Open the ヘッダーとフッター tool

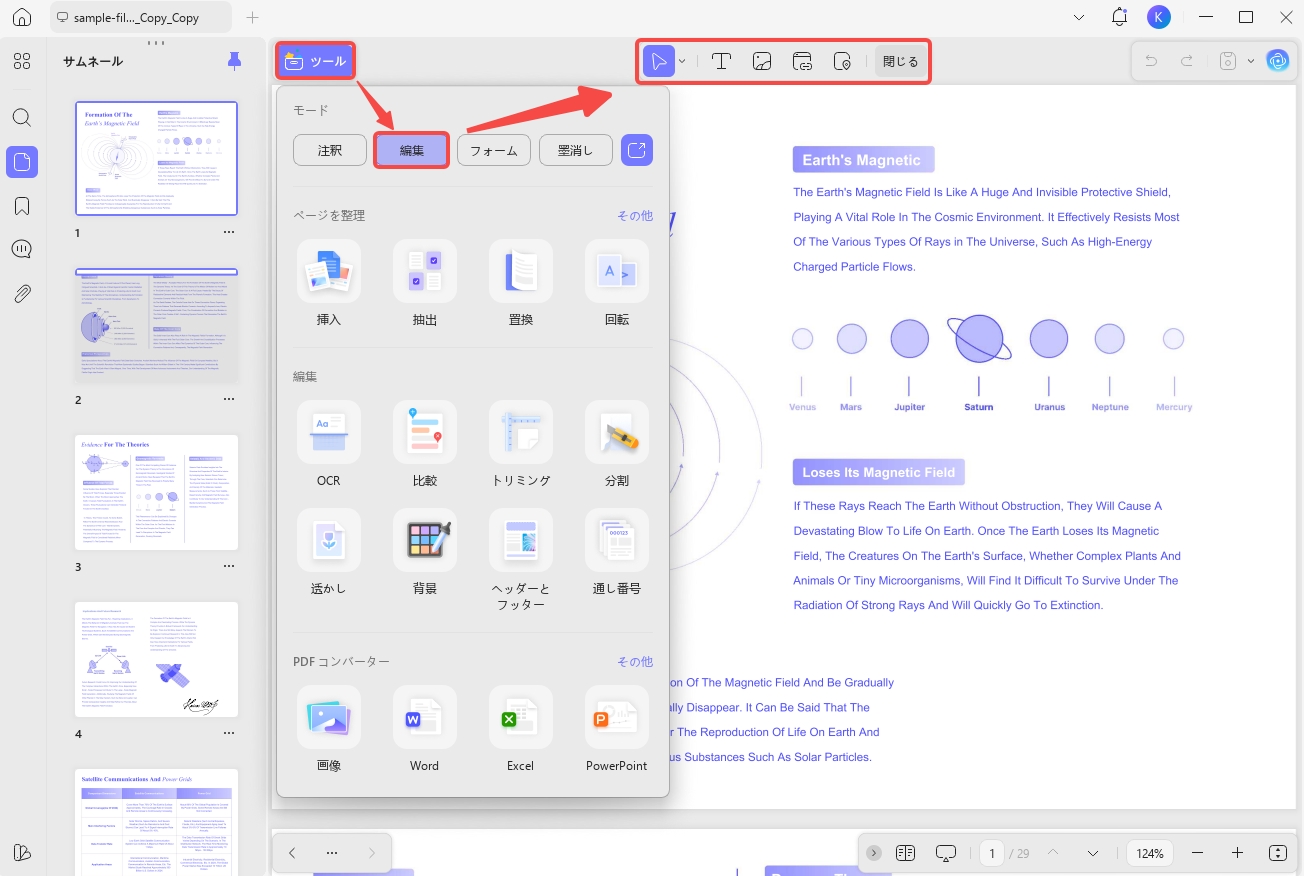(x=521, y=540)
